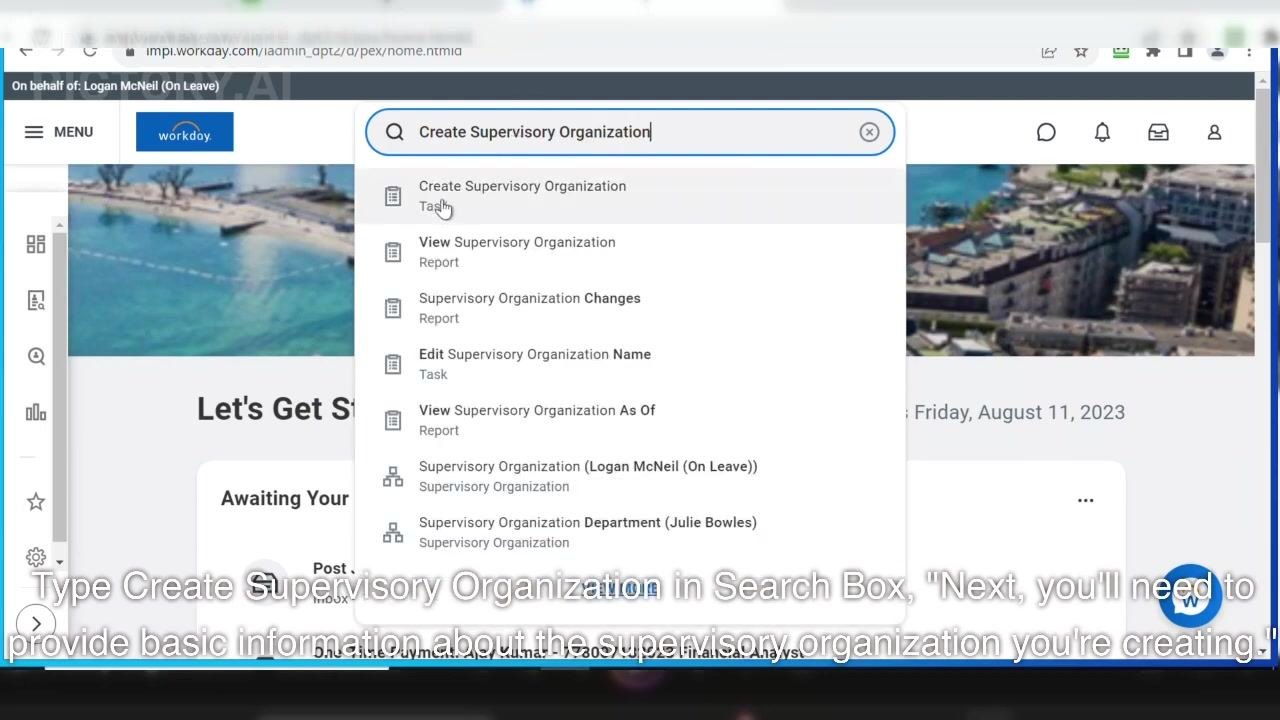Open the dashboard grid icon in sidebar
Screen dimensions: 1280x720
click(x=36, y=244)
